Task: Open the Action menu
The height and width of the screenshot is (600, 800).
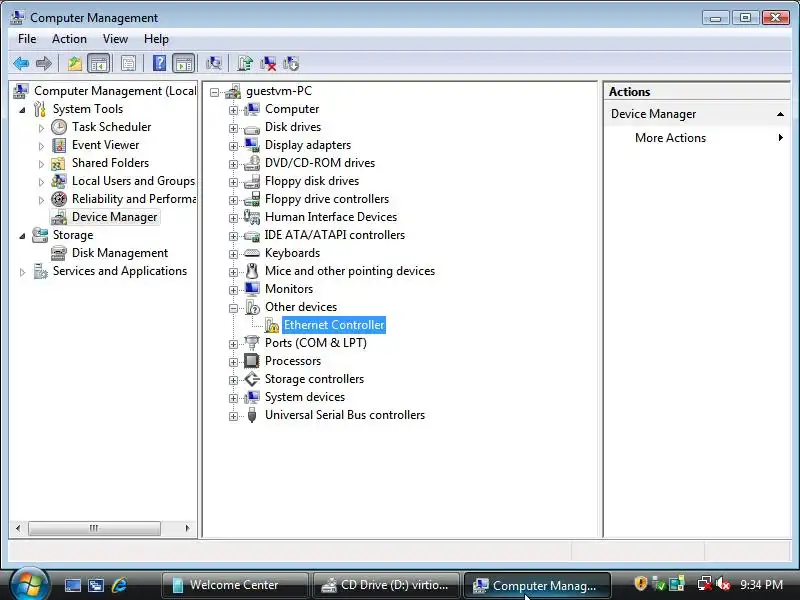Action: [69, 39]
